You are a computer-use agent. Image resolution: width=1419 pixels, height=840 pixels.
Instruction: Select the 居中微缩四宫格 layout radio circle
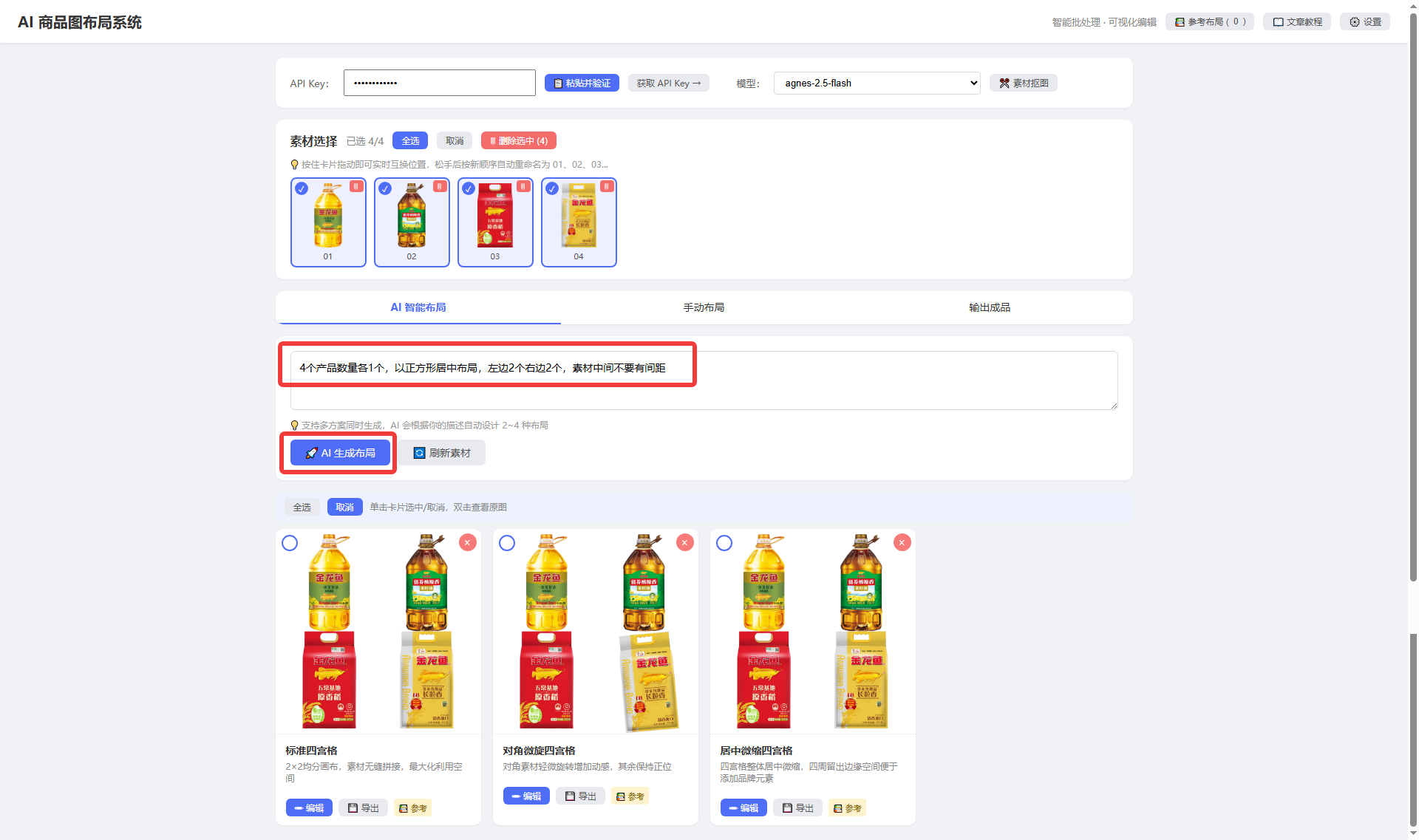click(724, 543)
